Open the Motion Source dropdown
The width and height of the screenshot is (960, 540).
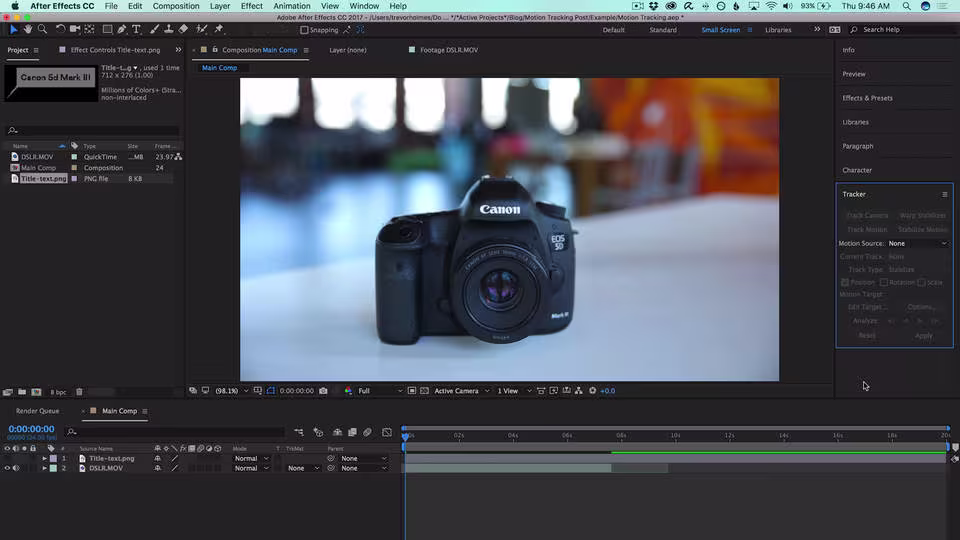pos(918,243)
